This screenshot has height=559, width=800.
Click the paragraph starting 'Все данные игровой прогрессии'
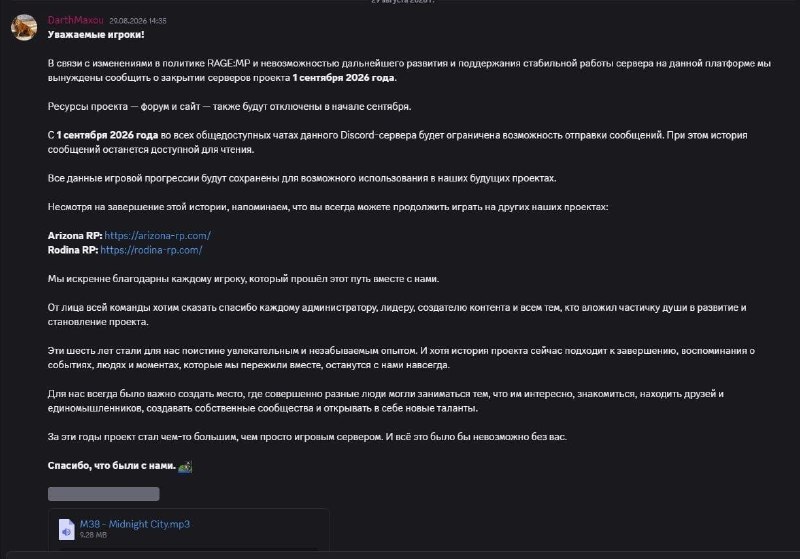[x=302, y=179]
